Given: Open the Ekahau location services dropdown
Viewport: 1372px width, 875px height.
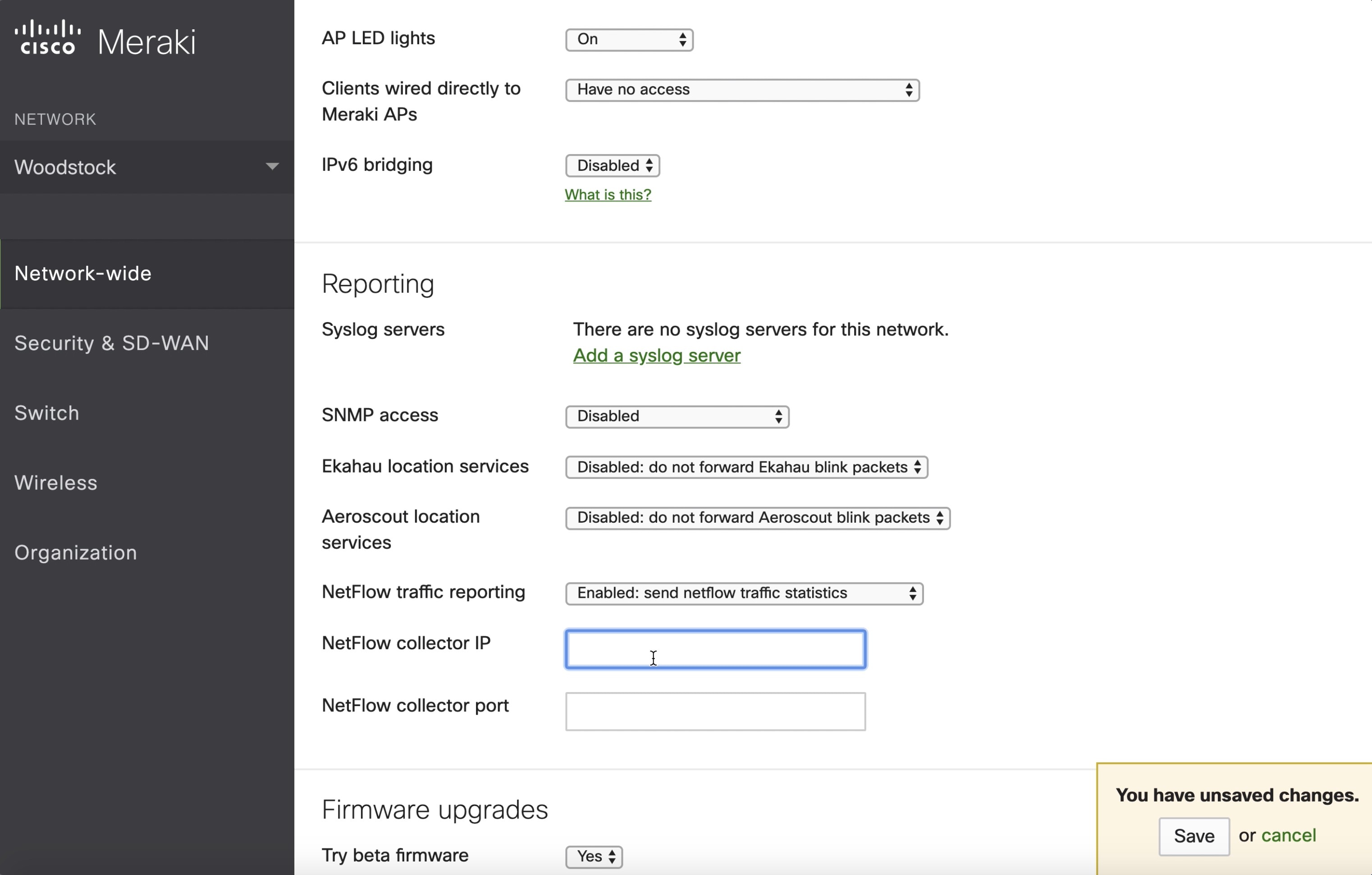Looking at the screenshot, I should pos(746,468).
